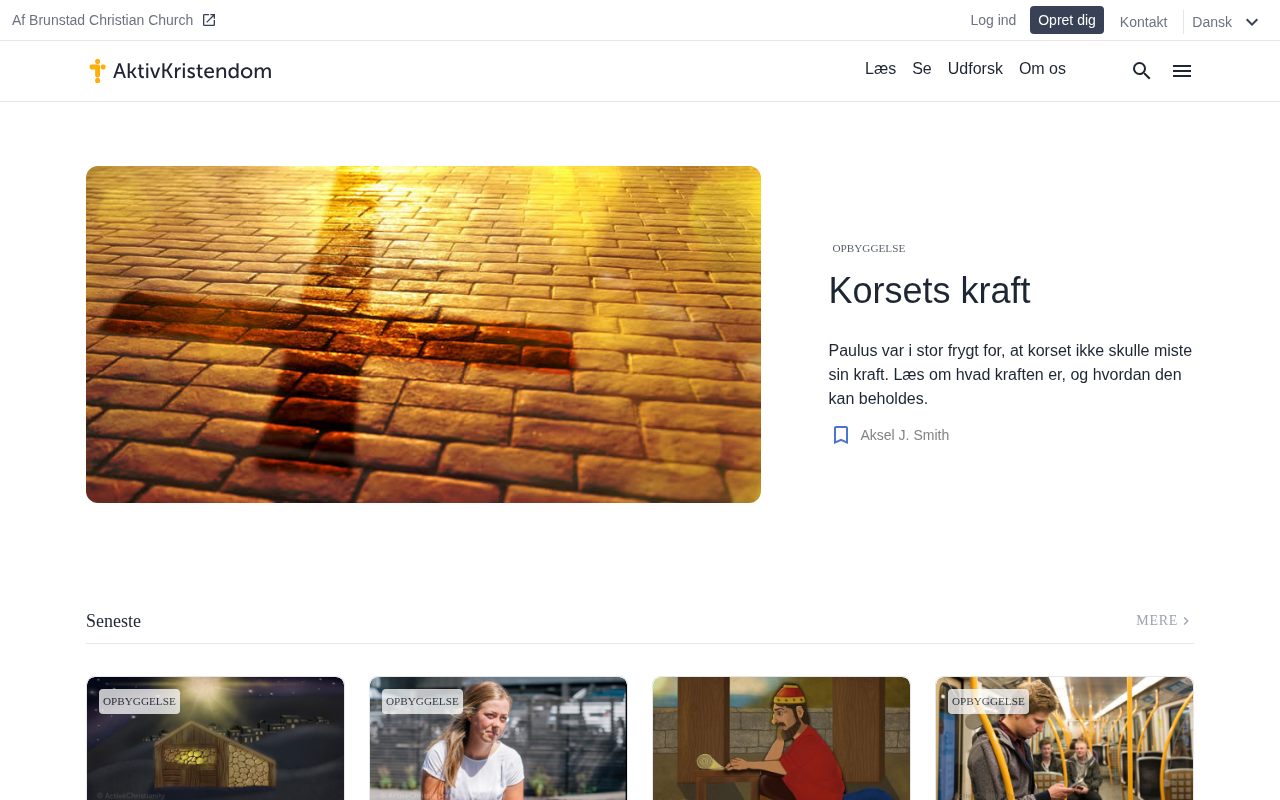The width and height of the screenshot is (1280, 800).
Task: Open the Udforsk menu
Action: (x=975, y=69)
